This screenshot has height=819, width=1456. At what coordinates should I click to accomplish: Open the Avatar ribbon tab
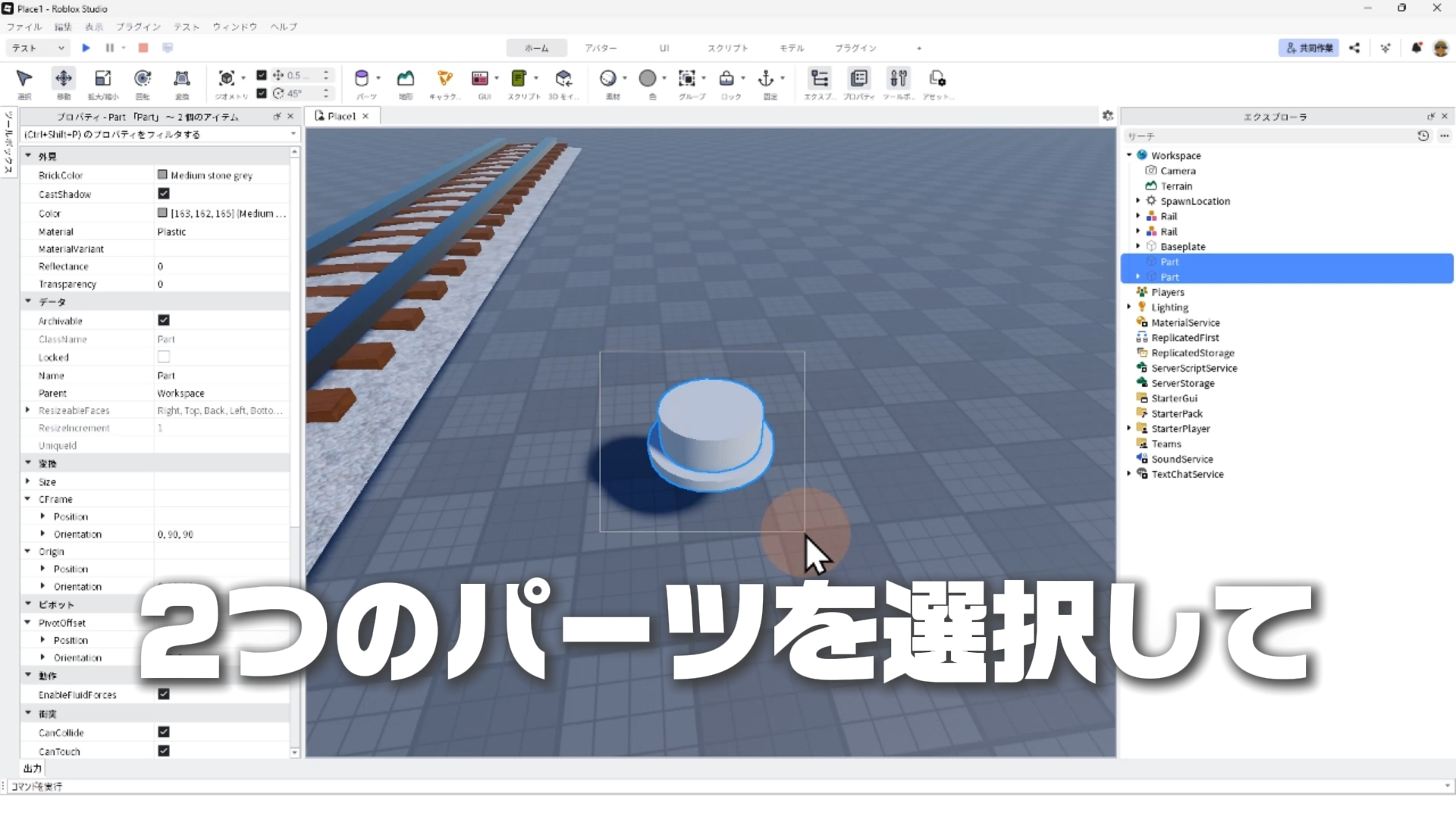(600, 48)
